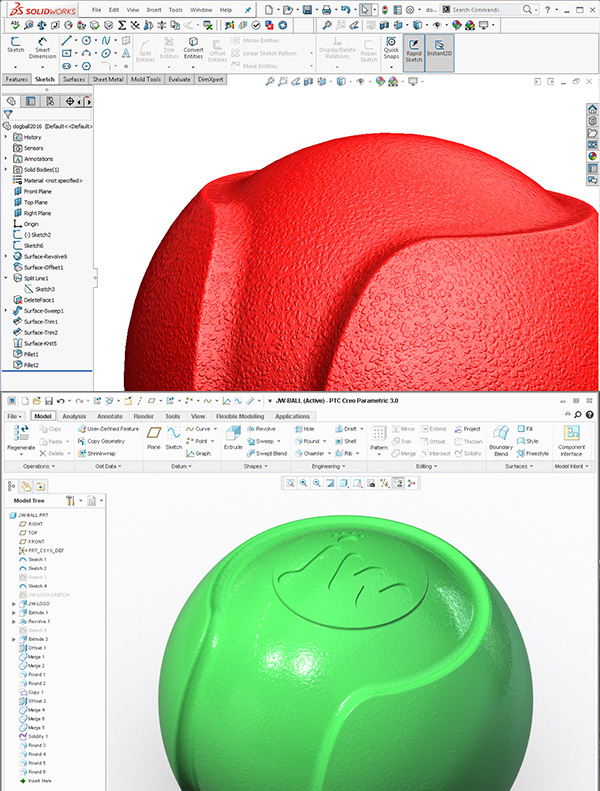Image resolution: width=600 pixels, height=791 pixels.
Task: Open Quick Snaps in SolidWorks
Action: [x=391, y=48]
